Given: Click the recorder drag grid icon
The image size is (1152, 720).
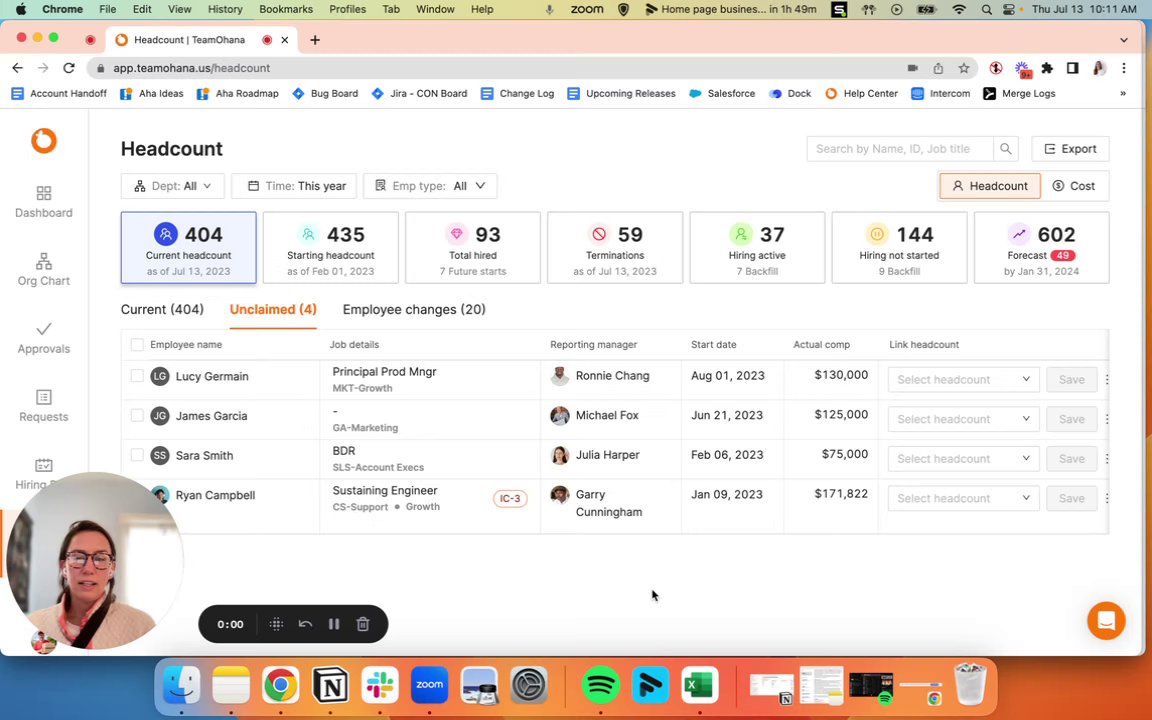Looking at the screenshot, I should pyautogui.click(x=276, y=624).
